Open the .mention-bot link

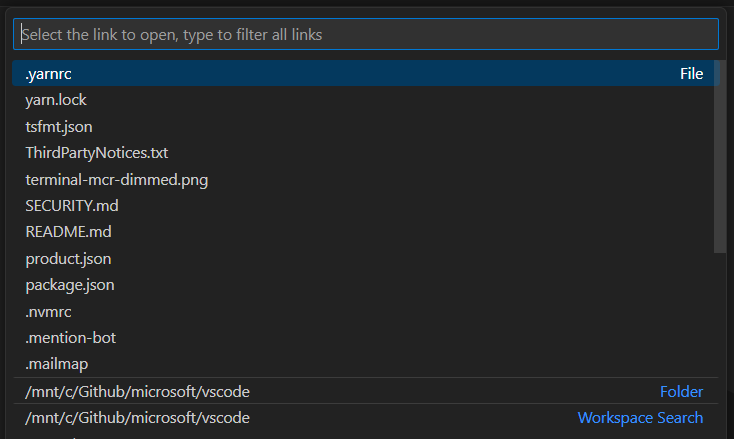70,338
